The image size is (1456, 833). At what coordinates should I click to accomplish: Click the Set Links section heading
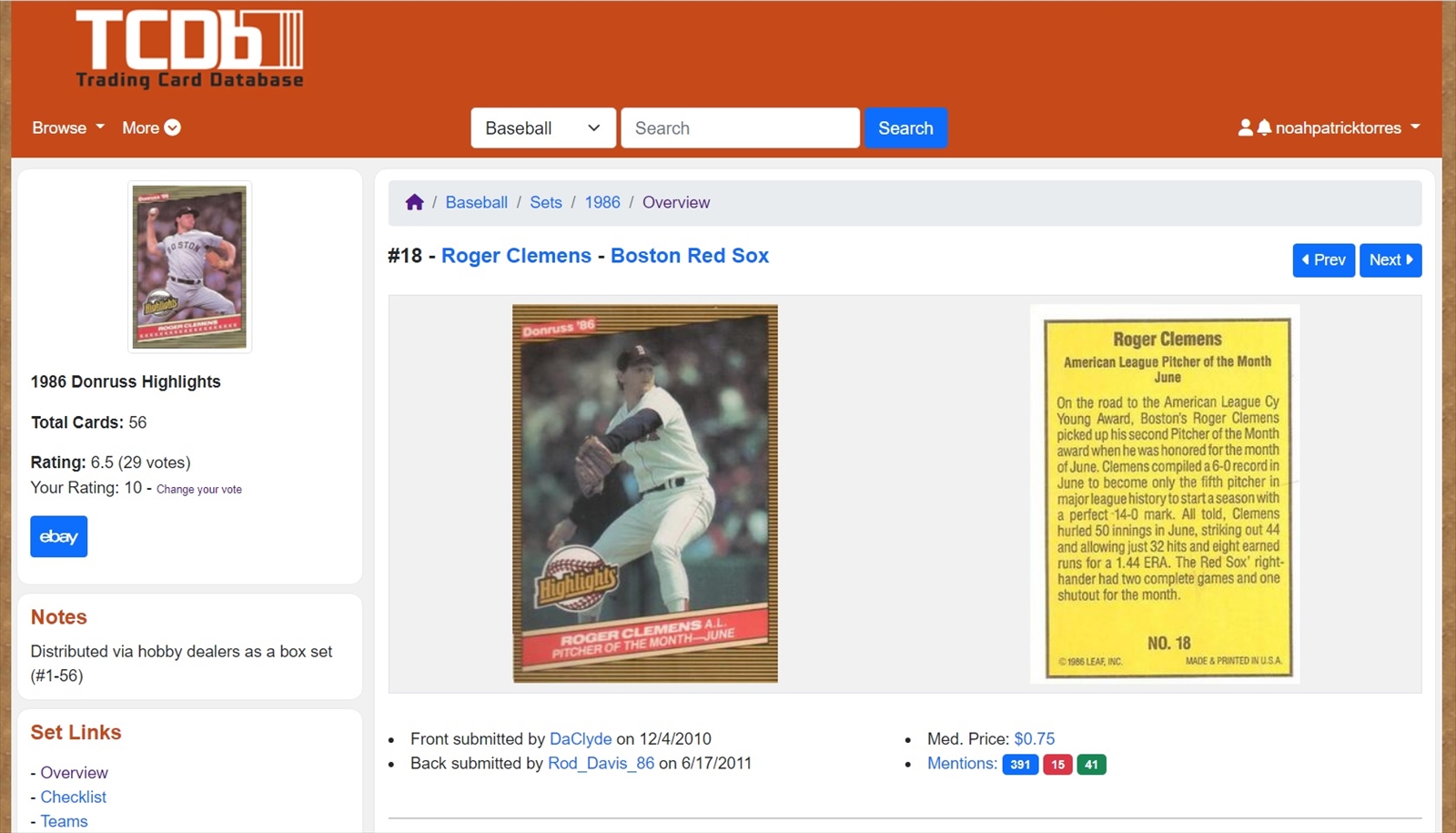(x=76, y=733)
